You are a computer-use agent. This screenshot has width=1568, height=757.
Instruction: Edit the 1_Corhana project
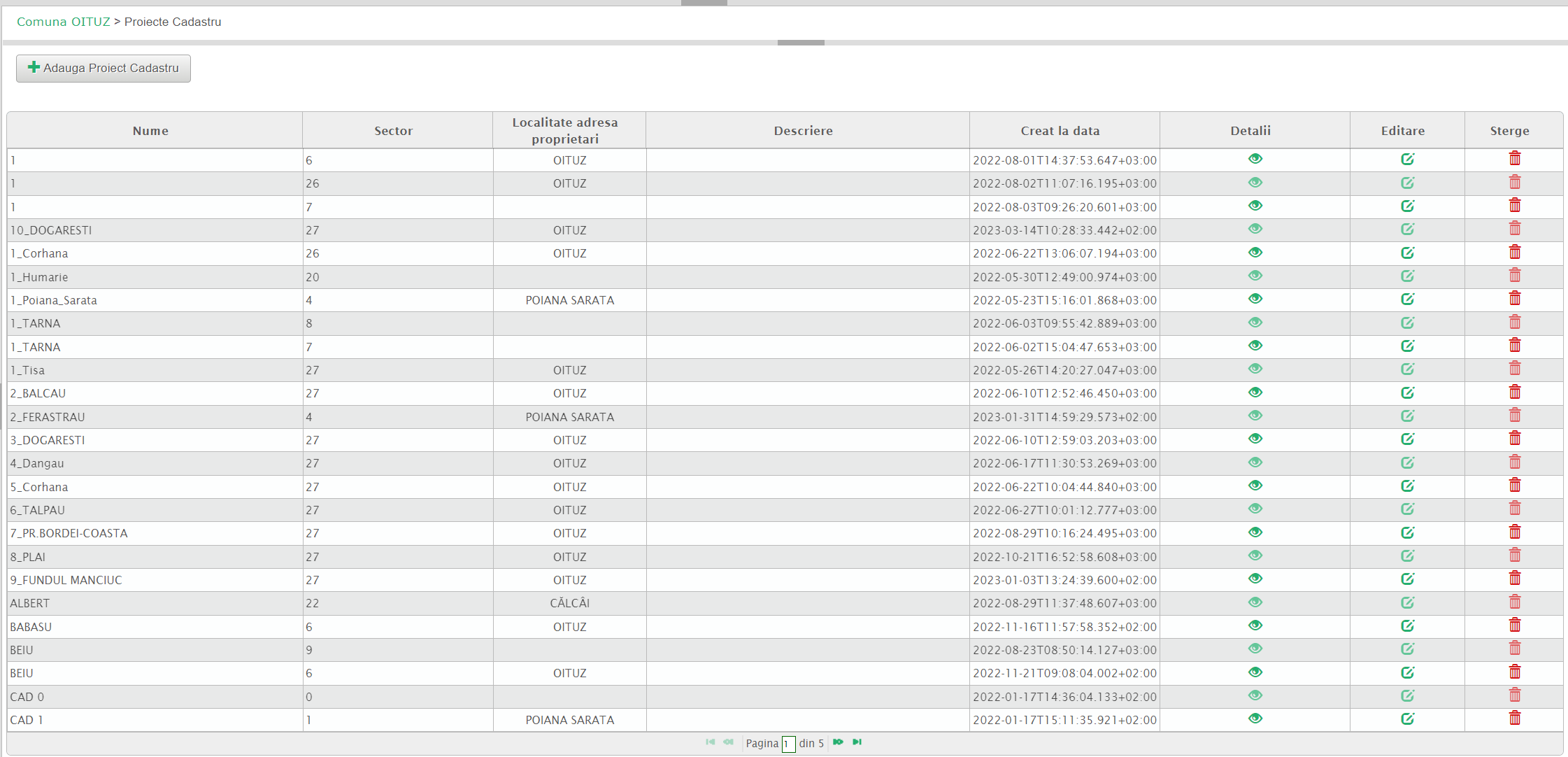tap(1407, 253)
